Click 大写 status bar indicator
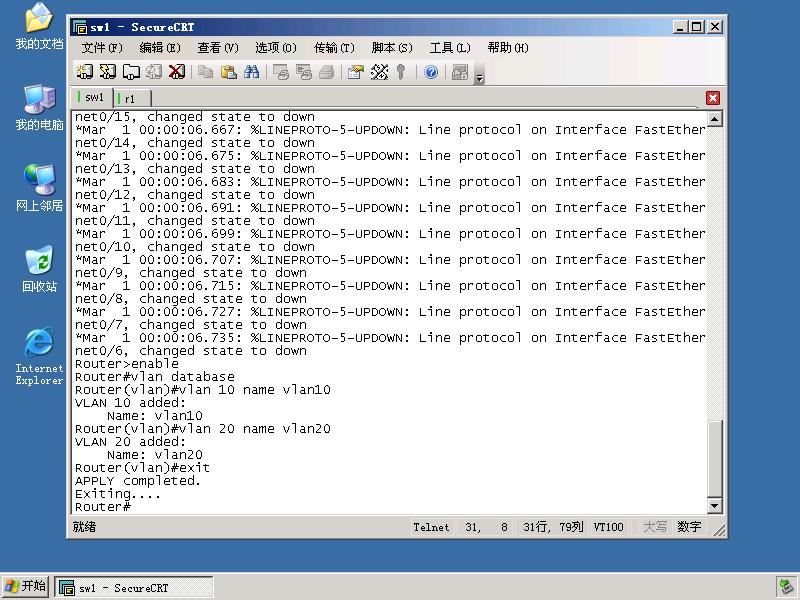 pos(655,527)
